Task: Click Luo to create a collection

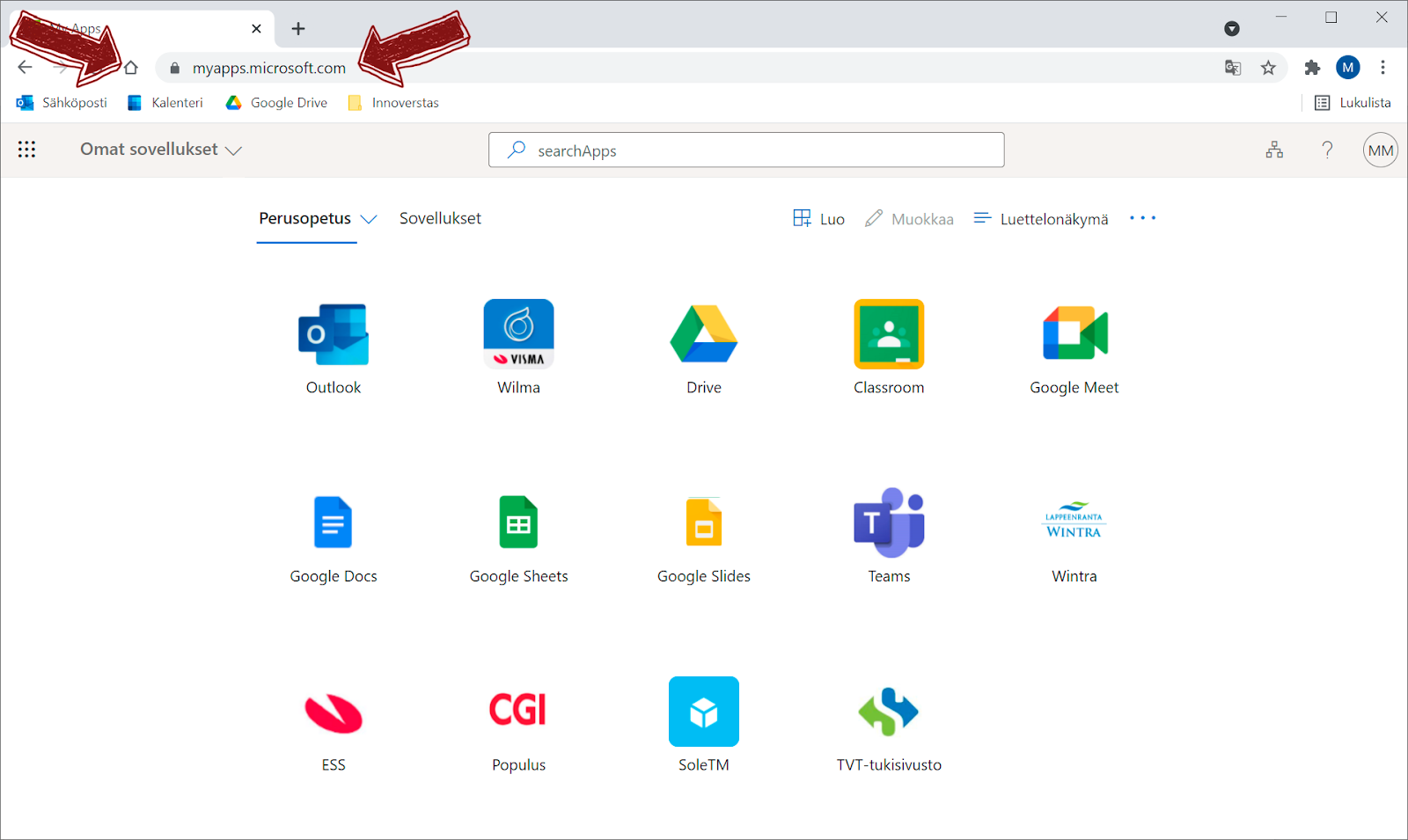Action: 818,219
